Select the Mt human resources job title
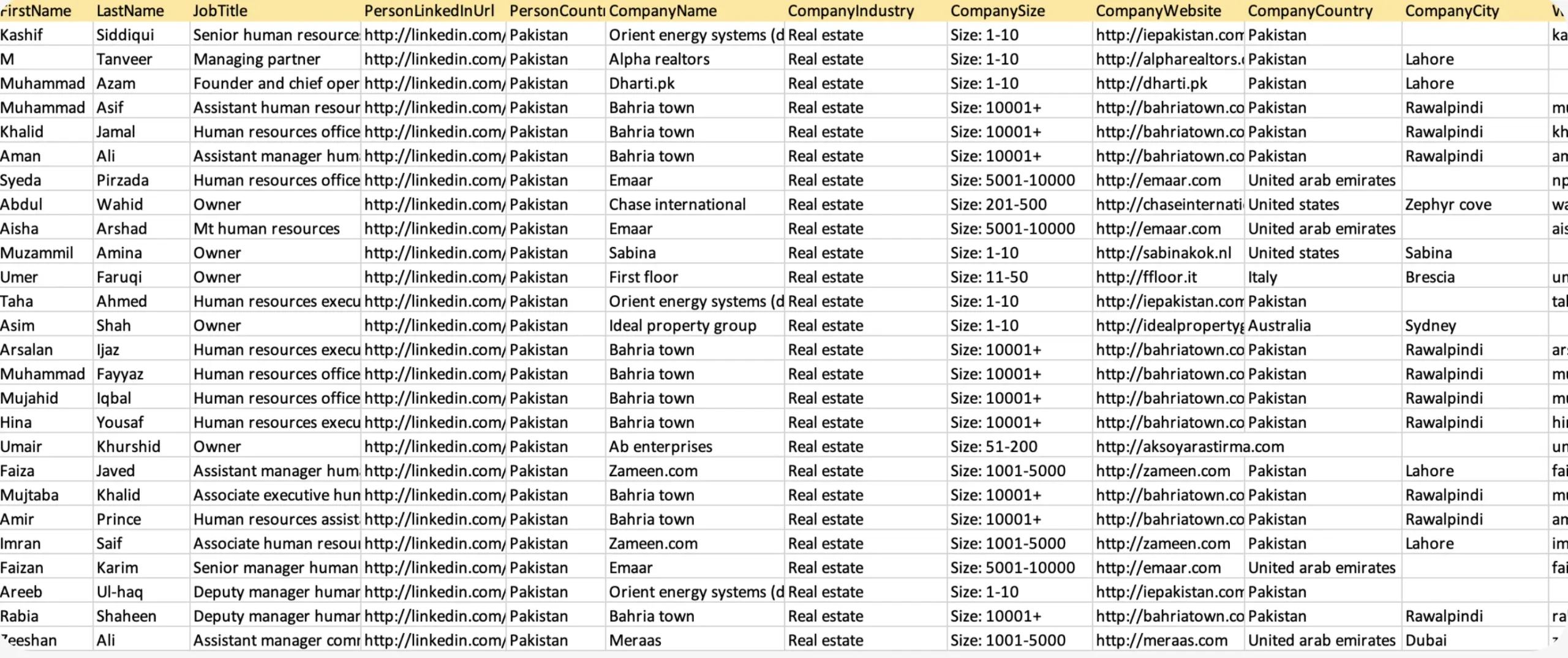Viewport: 1568px width, 658px height. point(275,228)
